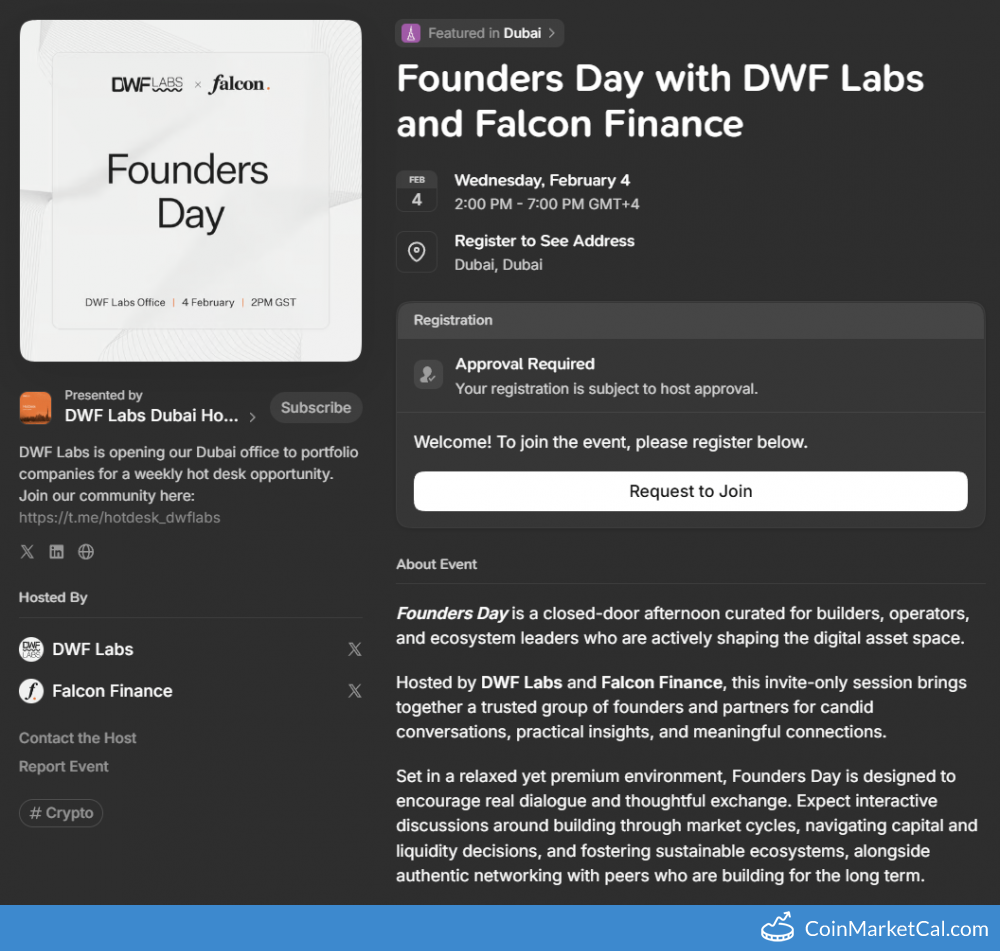The width and height of the screenshot is (1000, 951).
Task: Open the Founders Day cover image
Action: [x=191, y=191]
